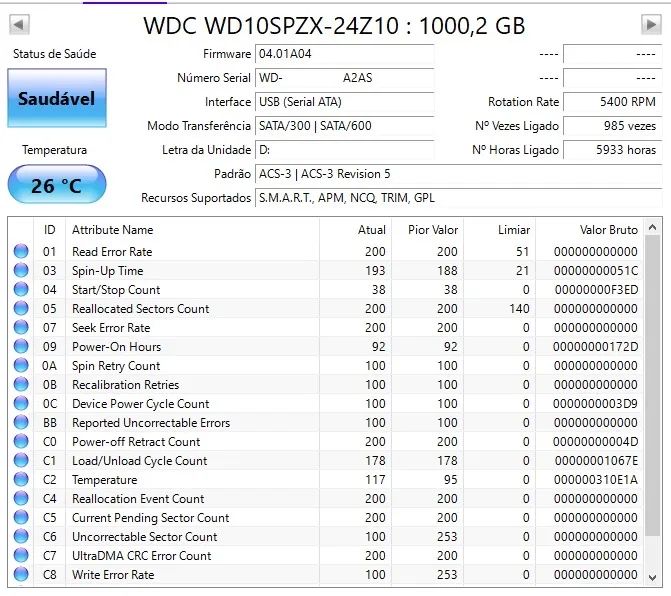Click the Valor Bruto column header
This screenshot has width=671, height=596.
coord(589,230)
